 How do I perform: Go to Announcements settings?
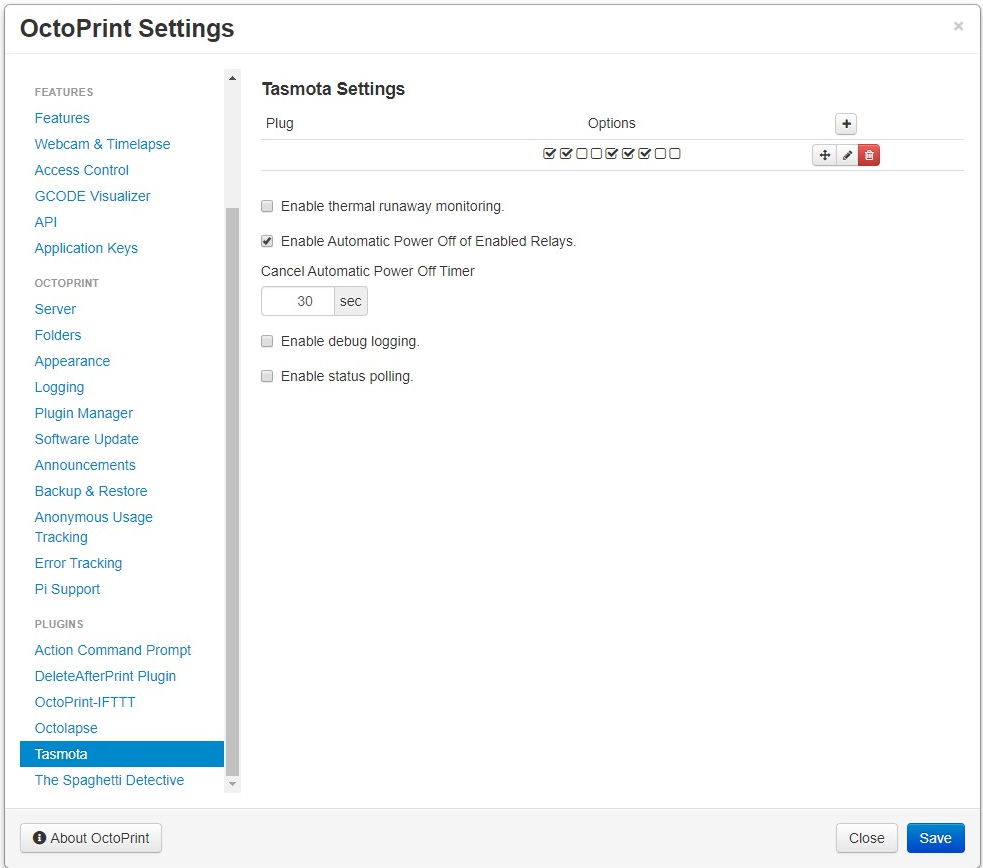pyautogui.click(x=85, y=466)
